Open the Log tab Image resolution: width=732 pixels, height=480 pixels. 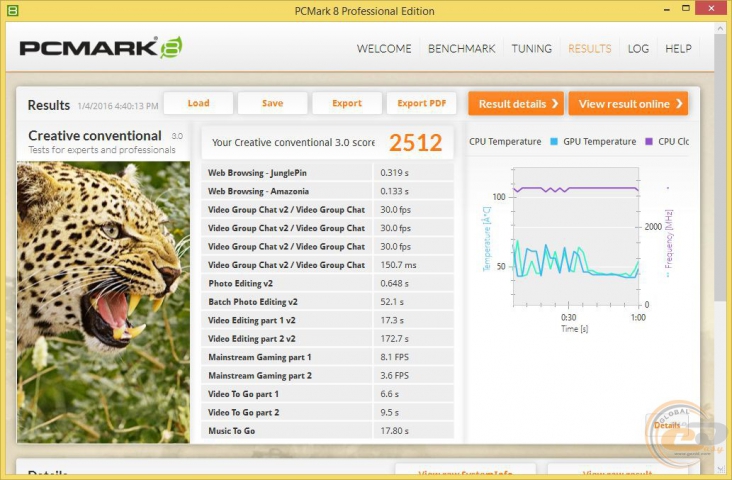pyautogui.click(x=638, y=49)
